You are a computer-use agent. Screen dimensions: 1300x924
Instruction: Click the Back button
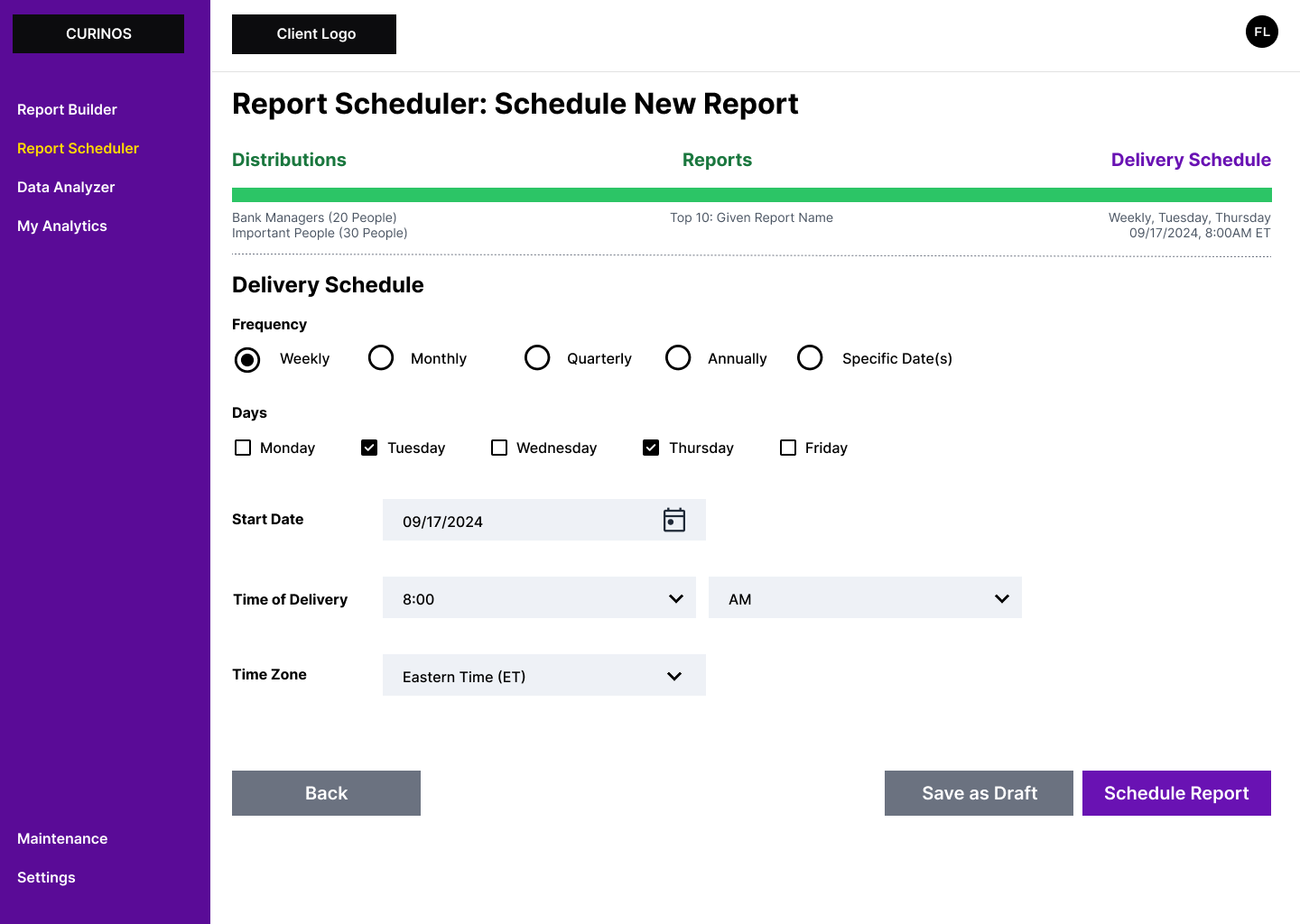326,793
